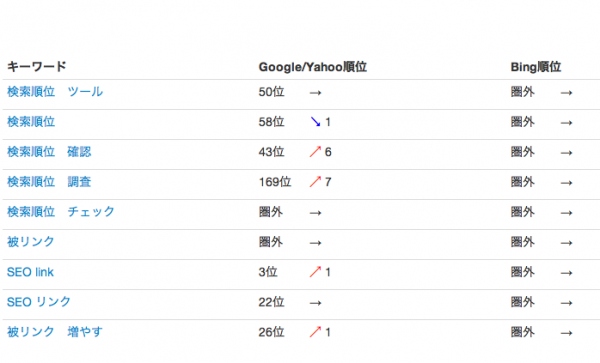The height and width of the screenshot is (363, 600).
Task: Click the Bing順位 column header
Action: [x=536, y=67]
